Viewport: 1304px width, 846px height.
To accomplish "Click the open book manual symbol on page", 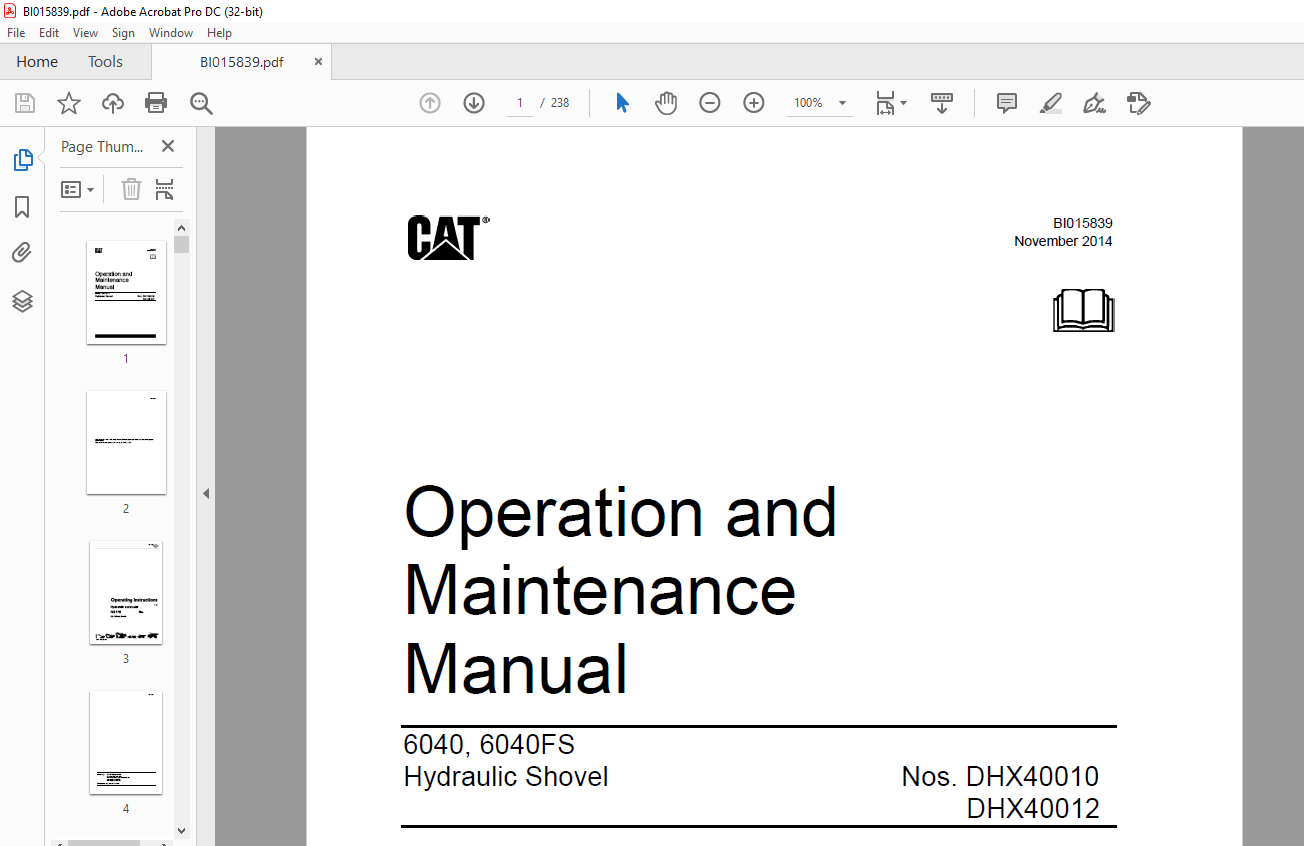I will tap(1083, 311).
